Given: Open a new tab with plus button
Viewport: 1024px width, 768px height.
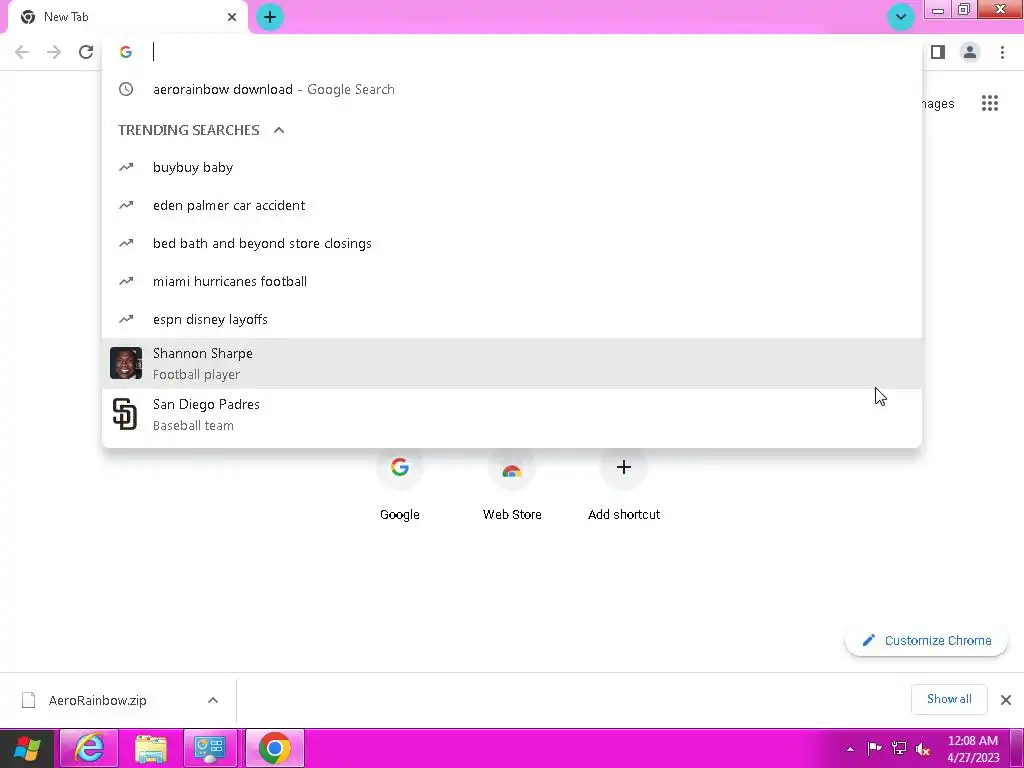Looking at the screenshot, I should 270,17.
